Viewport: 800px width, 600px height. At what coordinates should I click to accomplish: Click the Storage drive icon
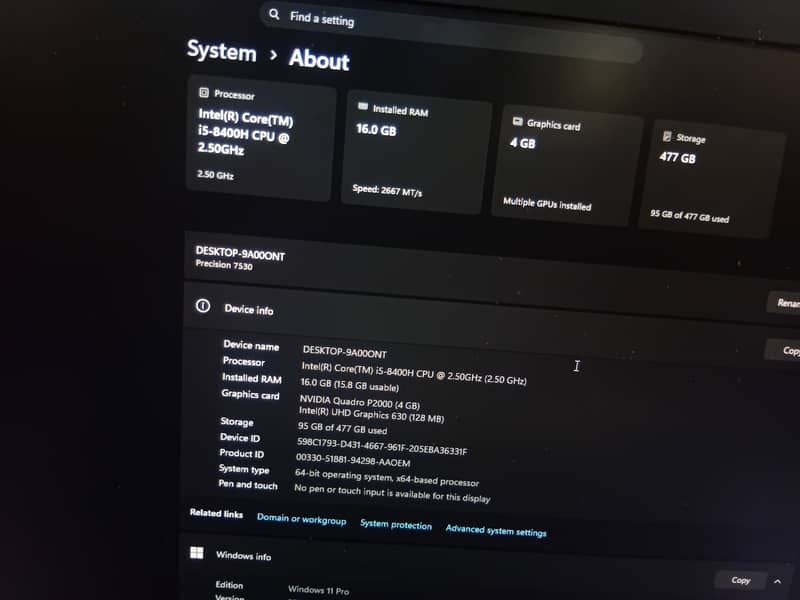[666, 136]
